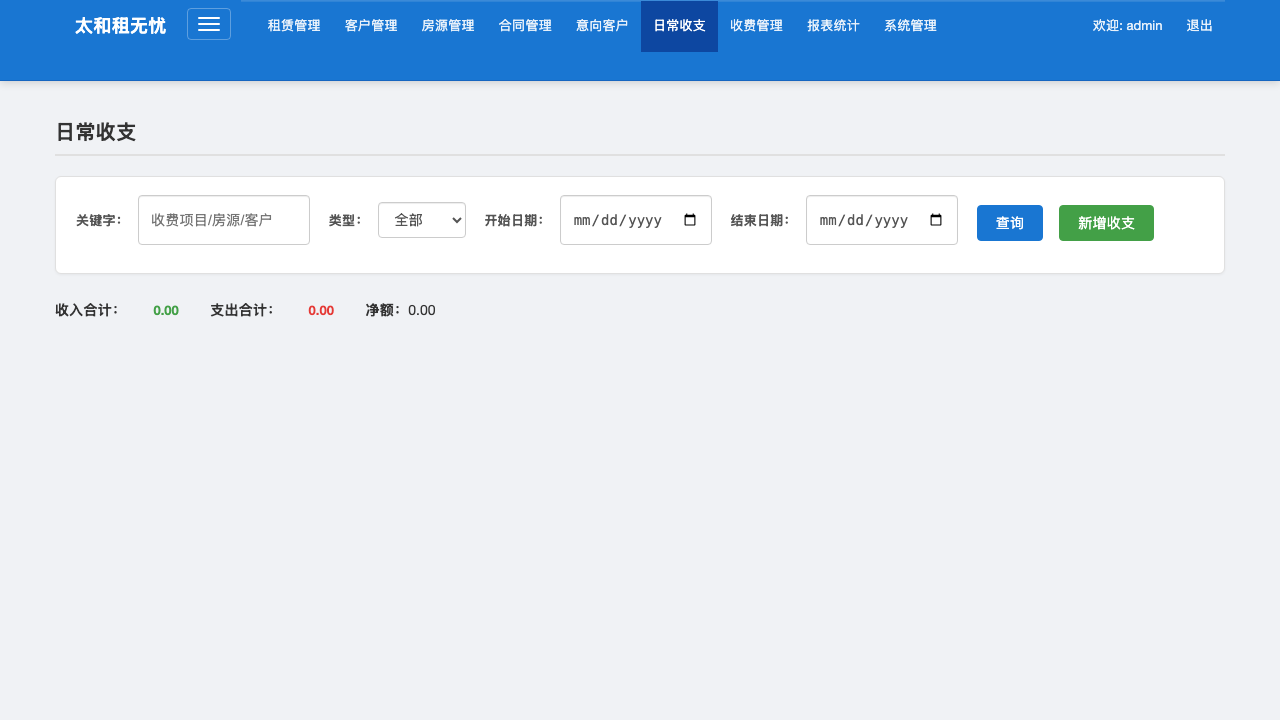
Task: Open calendar picker in 结束日期 field
Action: 936,220
